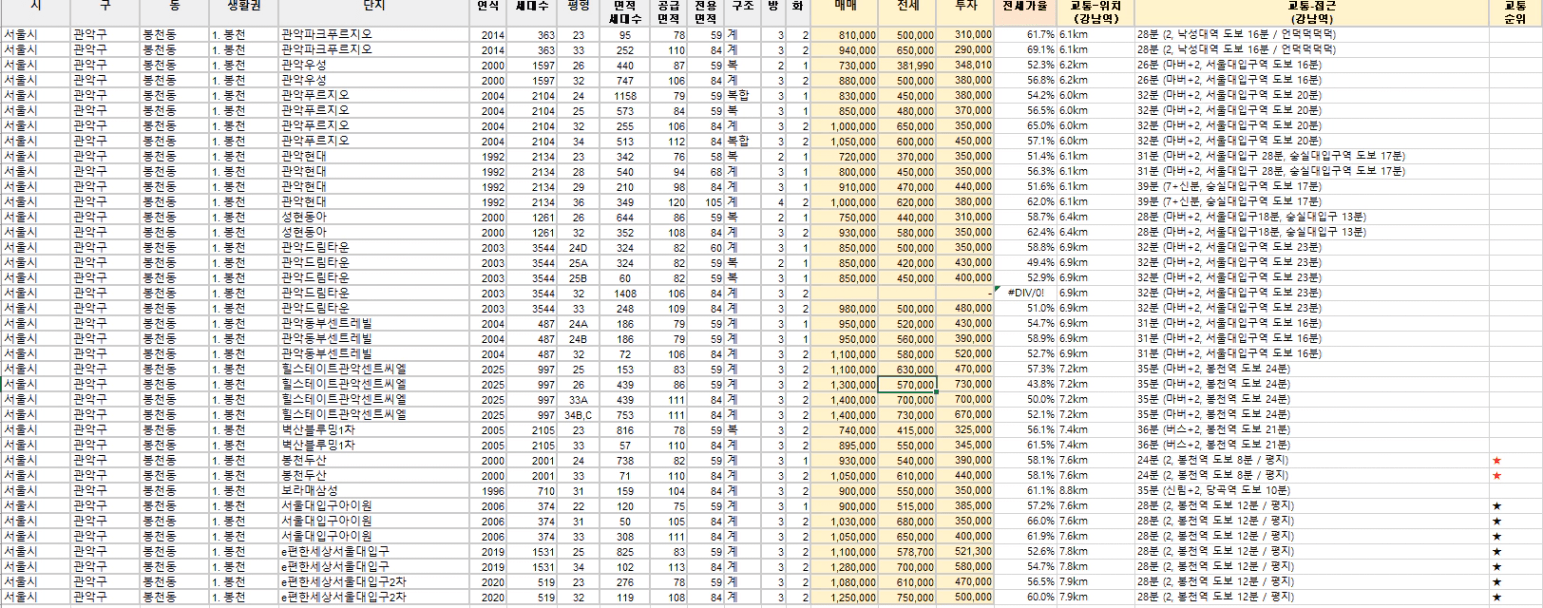Select the 1,250,000 매매 price cell
The image size is (1543, 608).
[845, 597]
